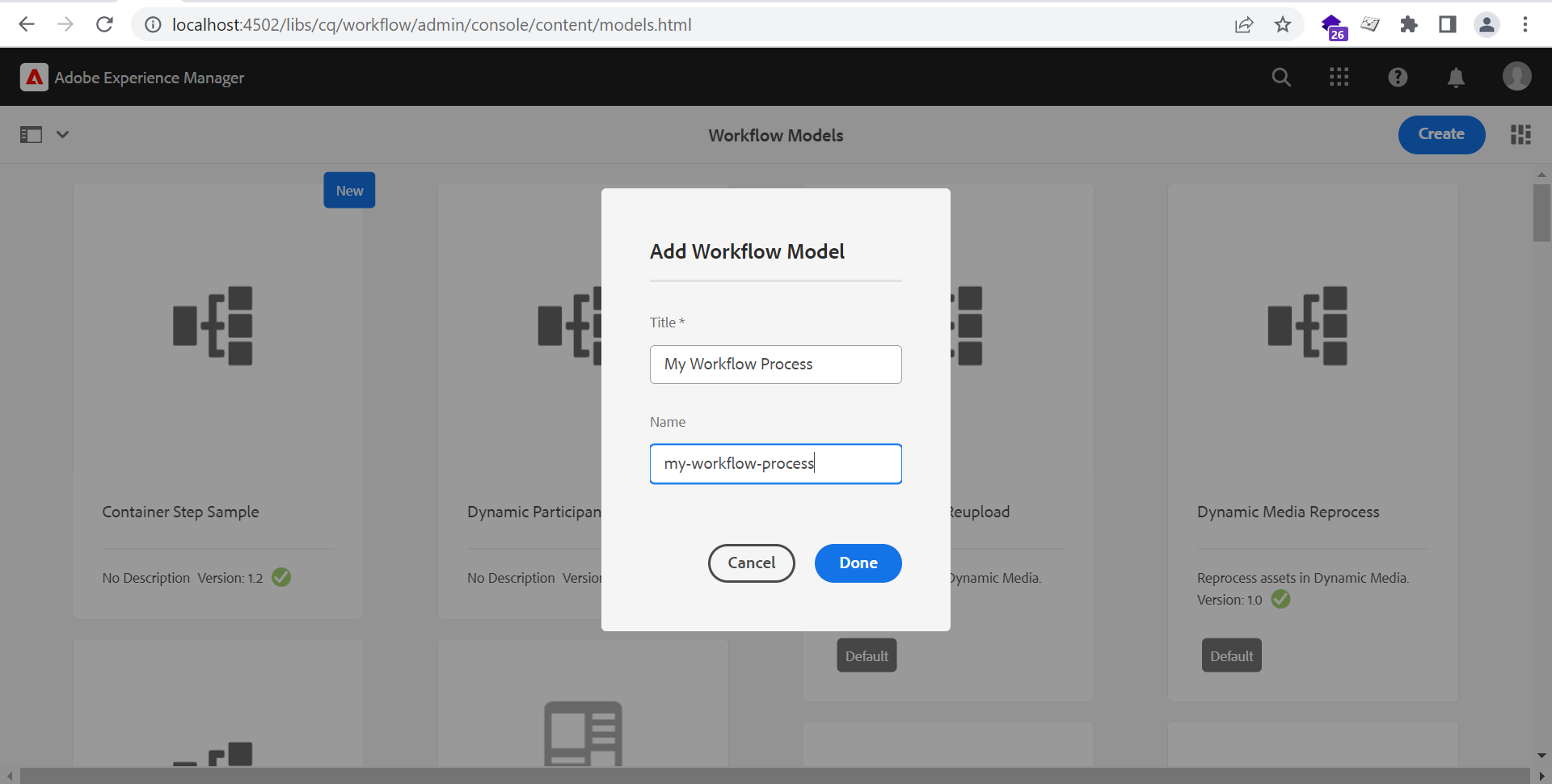
Task: Click the browser share icon
Action: click(x=1244, y=25)
